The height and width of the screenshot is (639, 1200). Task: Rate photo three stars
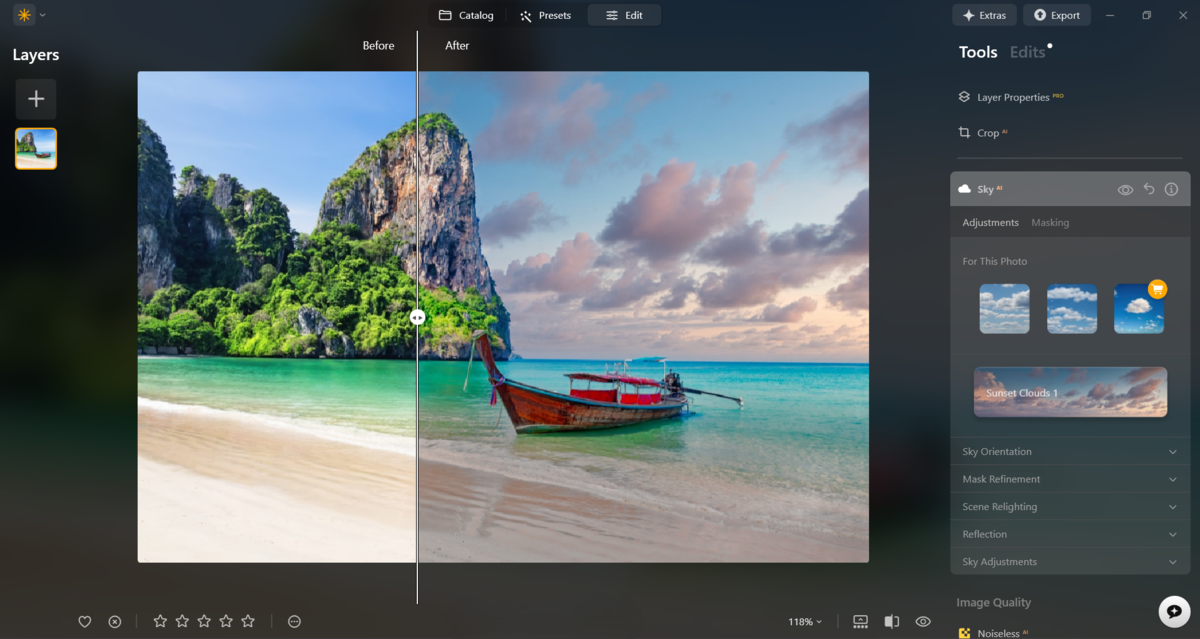pyautogui.click(x=204, y=622)
